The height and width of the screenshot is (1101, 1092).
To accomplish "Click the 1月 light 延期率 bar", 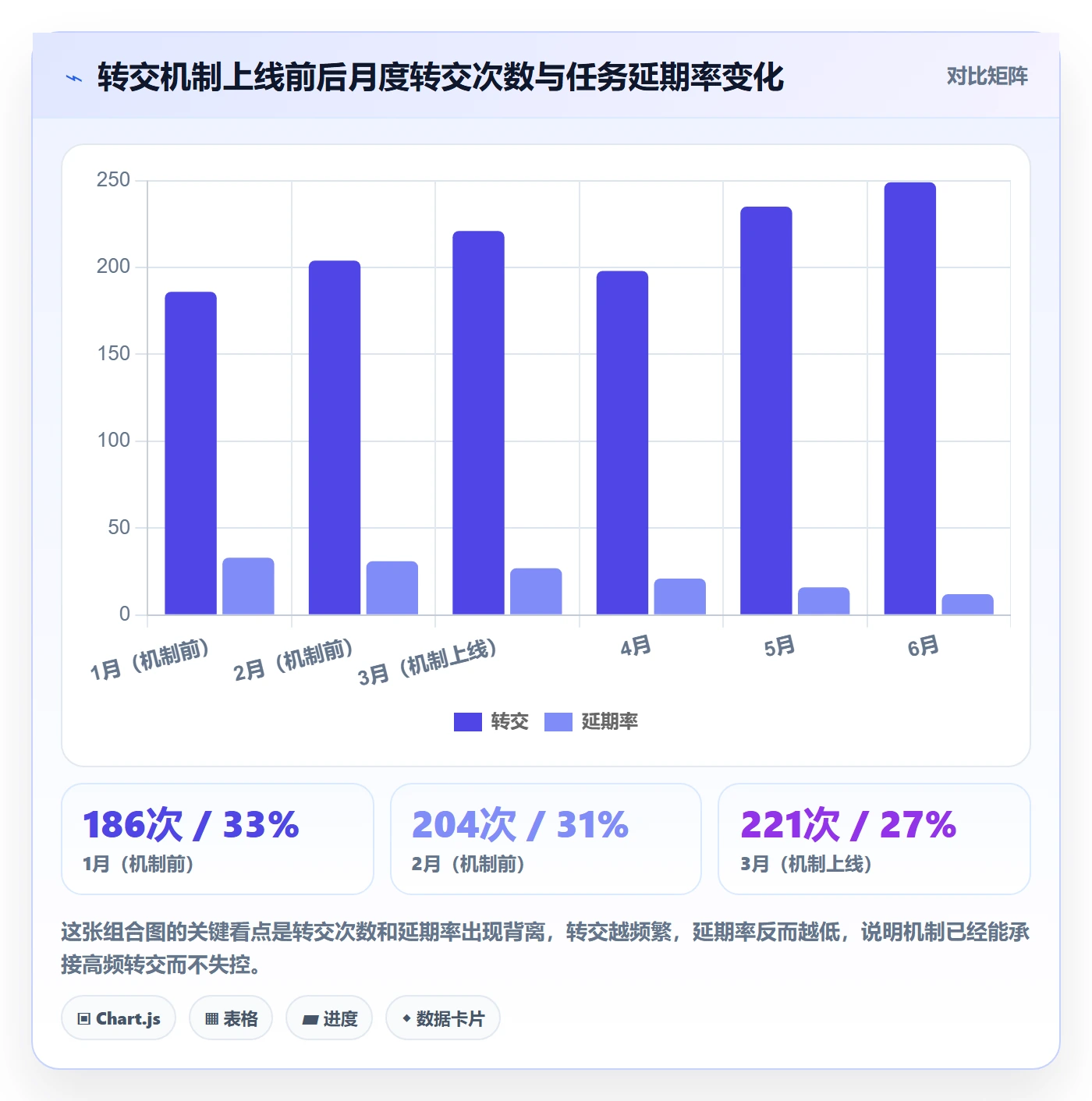I will click(248, 586).
